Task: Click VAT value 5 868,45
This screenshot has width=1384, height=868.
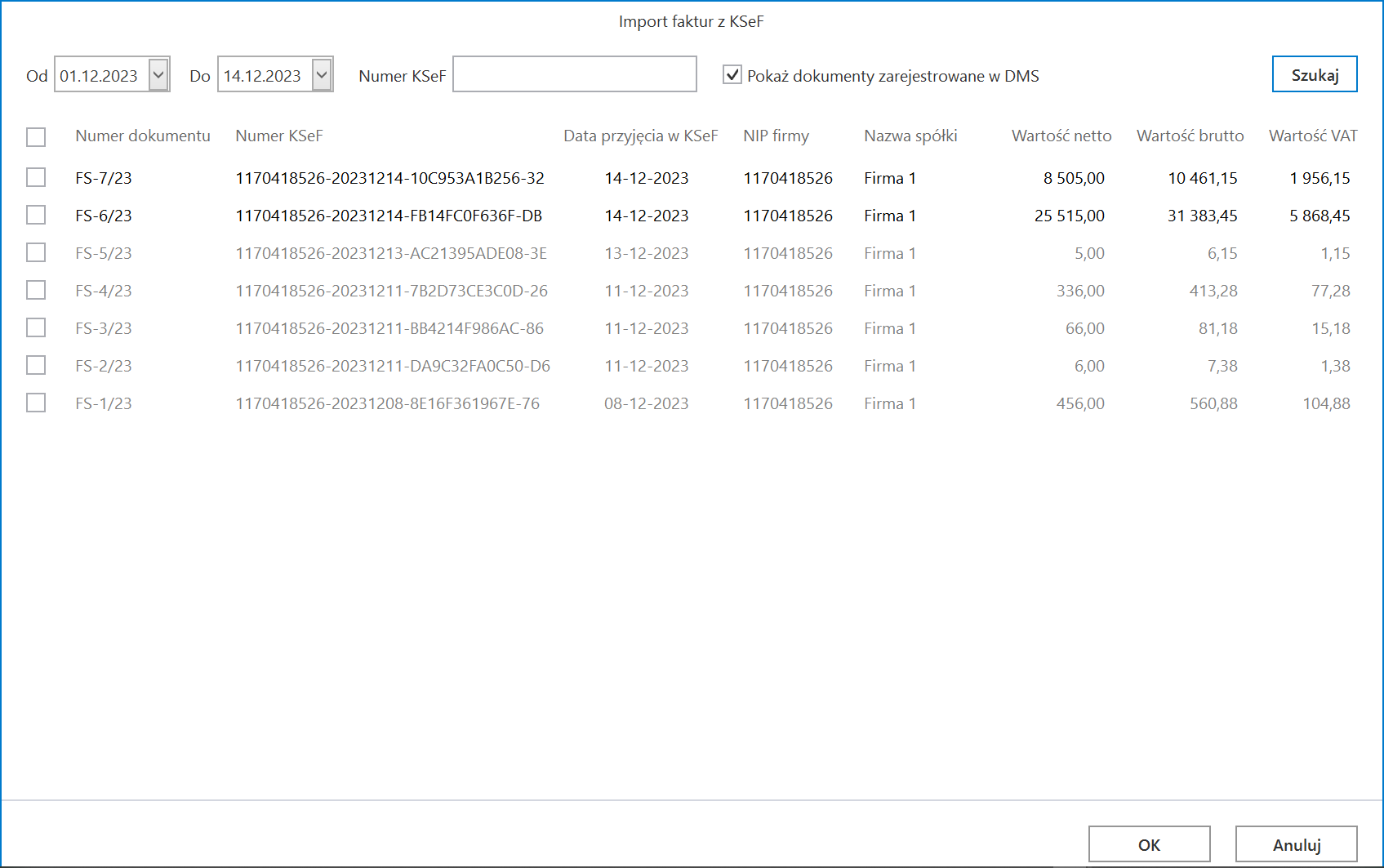Action: tap(1320, 216)
